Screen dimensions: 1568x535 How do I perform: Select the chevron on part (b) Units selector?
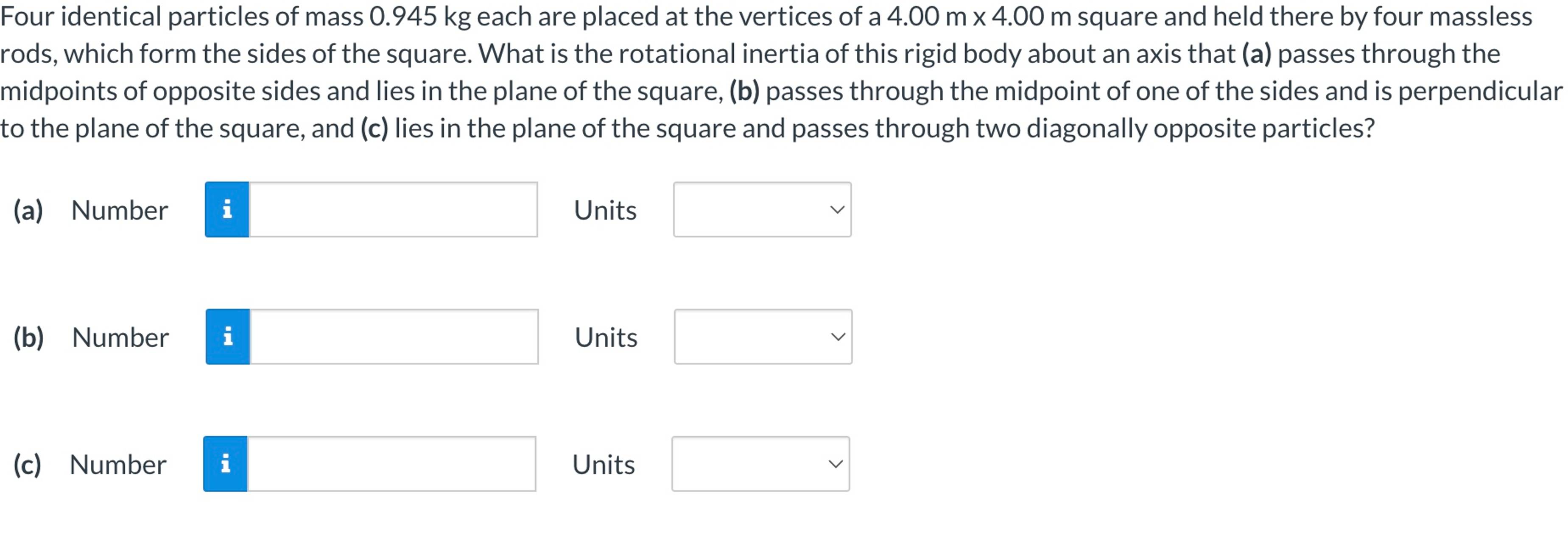(x=838, y=337)
